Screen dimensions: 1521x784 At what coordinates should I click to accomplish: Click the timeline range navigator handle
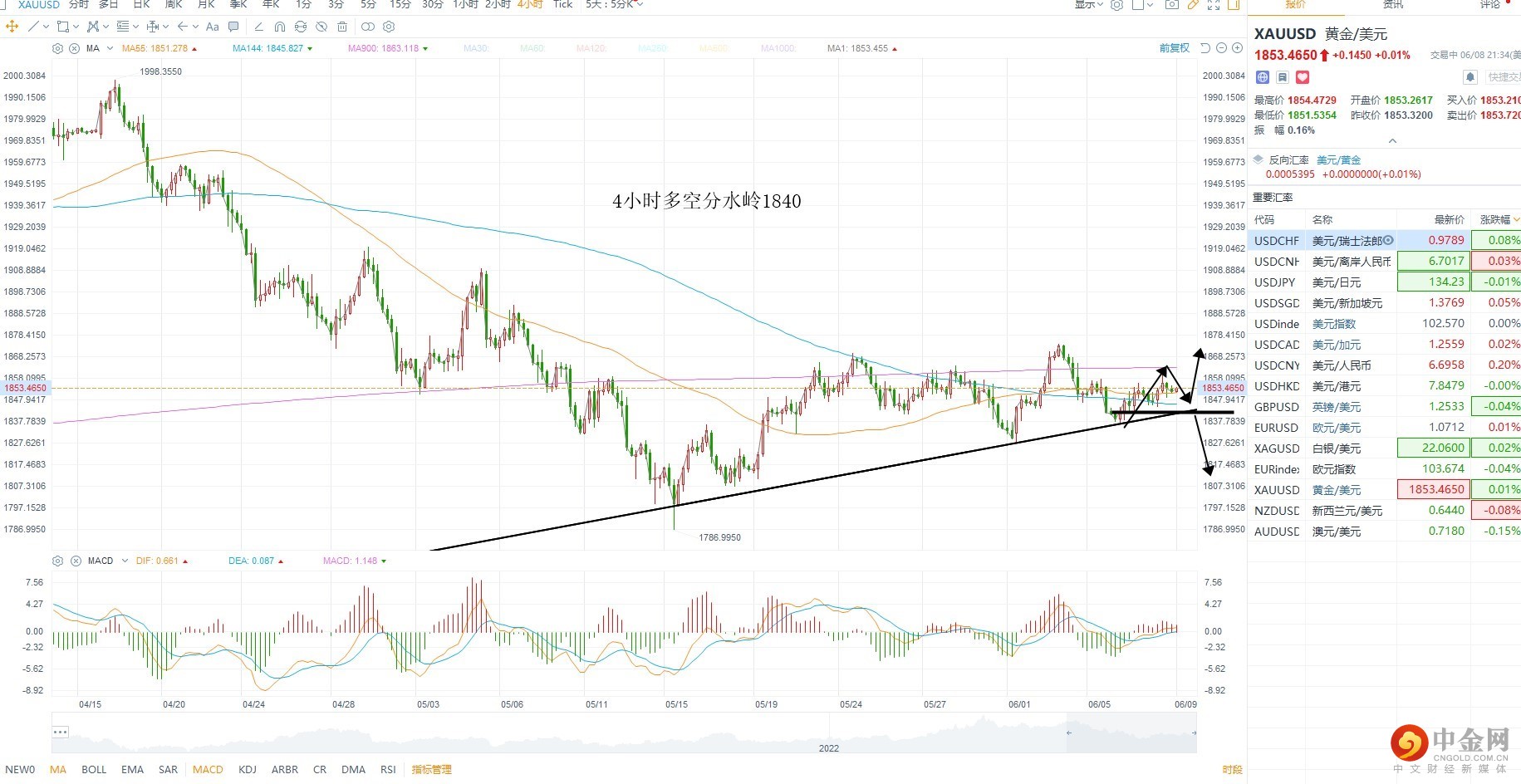pyautogui.click(x=1069, y=733)
